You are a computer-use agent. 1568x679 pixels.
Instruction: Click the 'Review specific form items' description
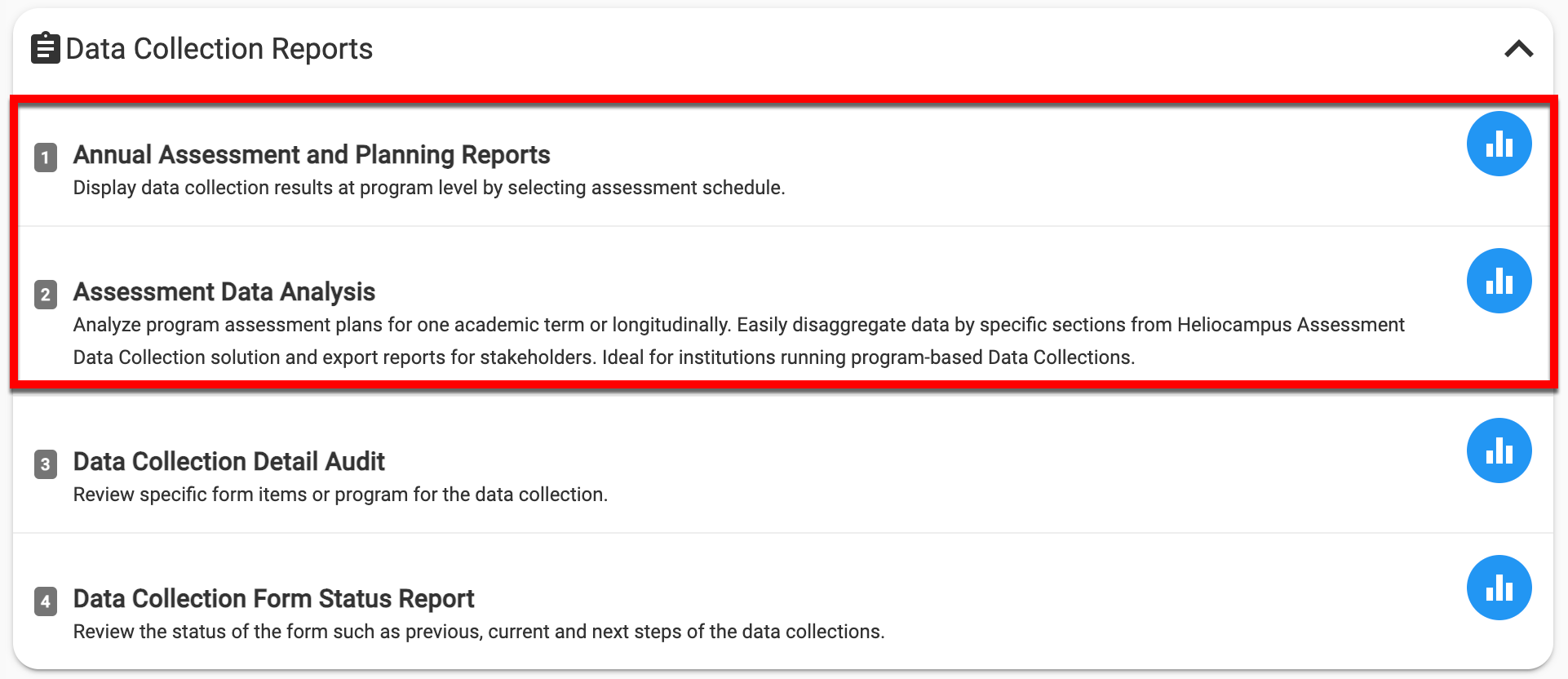tap(340, 495)
